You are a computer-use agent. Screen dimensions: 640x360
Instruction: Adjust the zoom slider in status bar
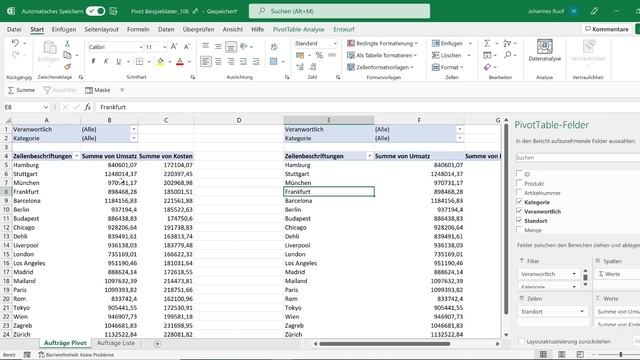click(620, 354)
